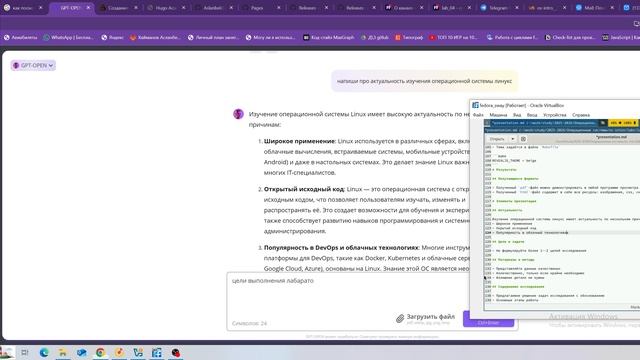
Task: Switch to the Mail browser tab
Action: (594, 8)
